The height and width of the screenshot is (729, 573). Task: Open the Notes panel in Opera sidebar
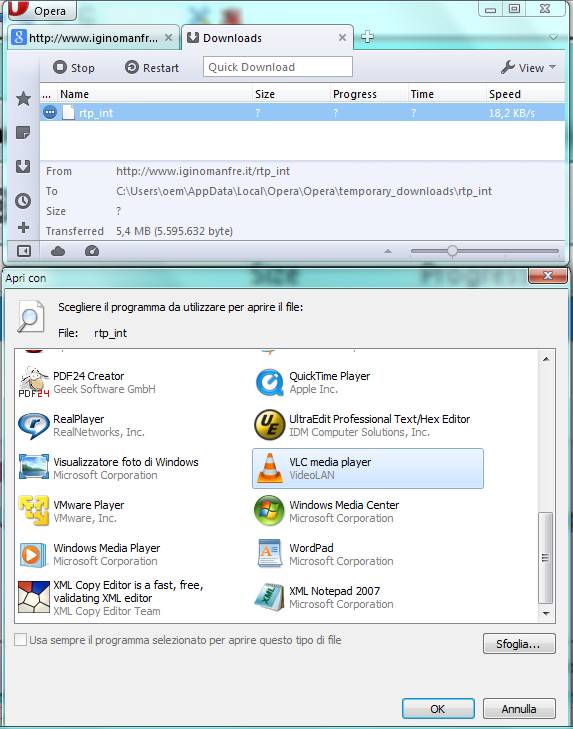[23, 133]
